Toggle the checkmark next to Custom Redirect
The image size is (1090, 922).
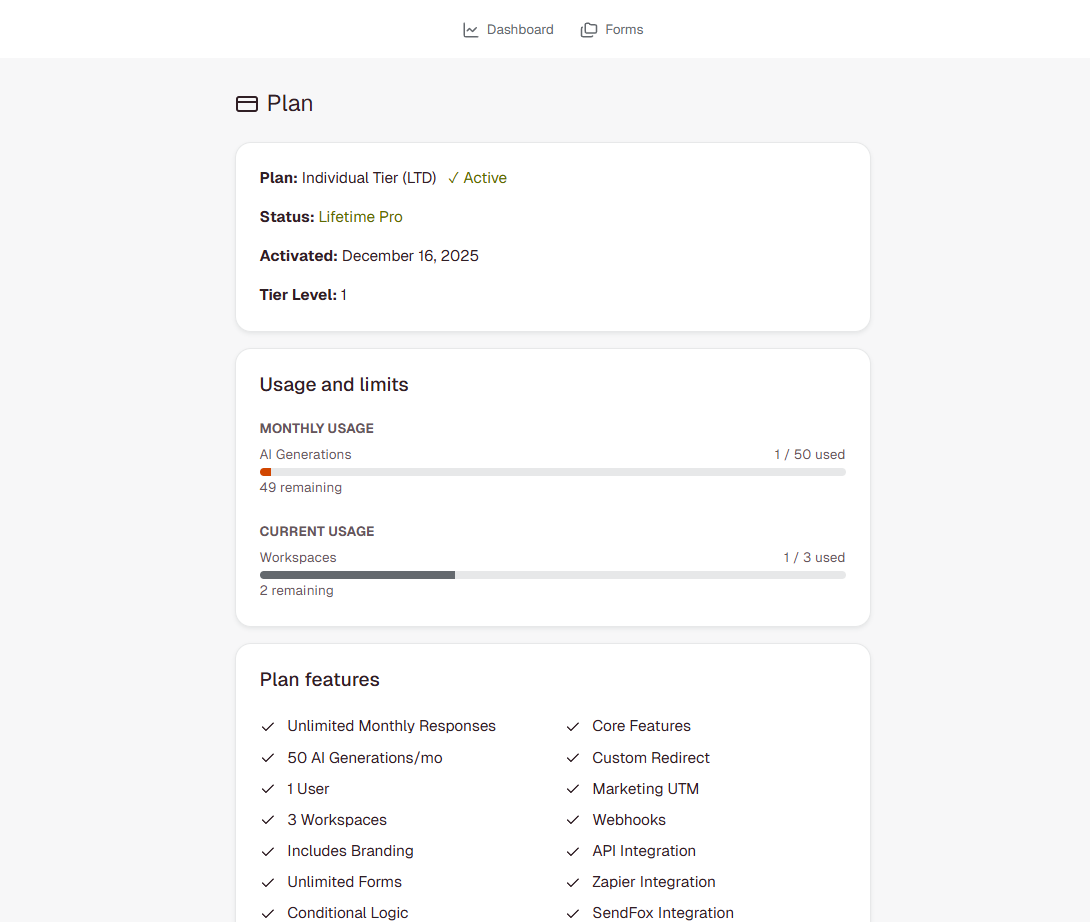click(572, 757)
